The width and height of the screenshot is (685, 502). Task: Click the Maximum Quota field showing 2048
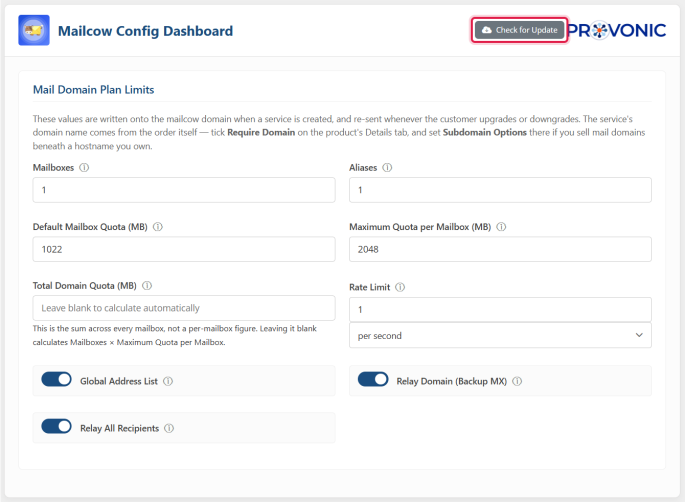pos(500,249)
